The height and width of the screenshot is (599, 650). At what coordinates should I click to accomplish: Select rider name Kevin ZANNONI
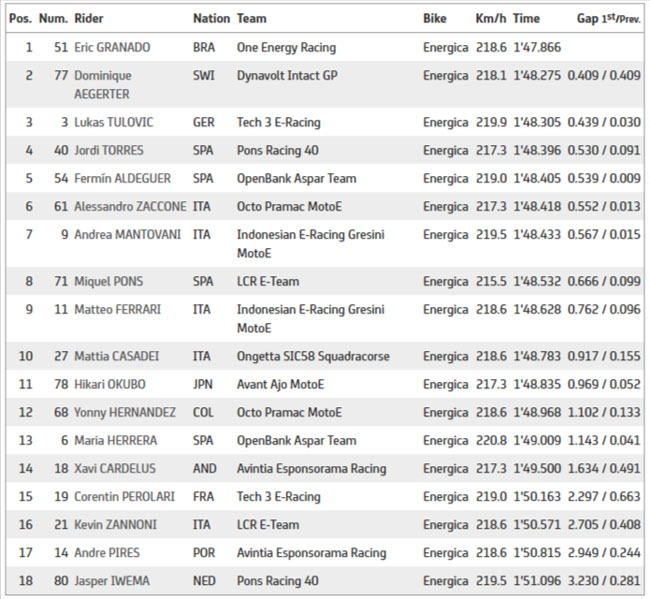(x=116, y=525)
